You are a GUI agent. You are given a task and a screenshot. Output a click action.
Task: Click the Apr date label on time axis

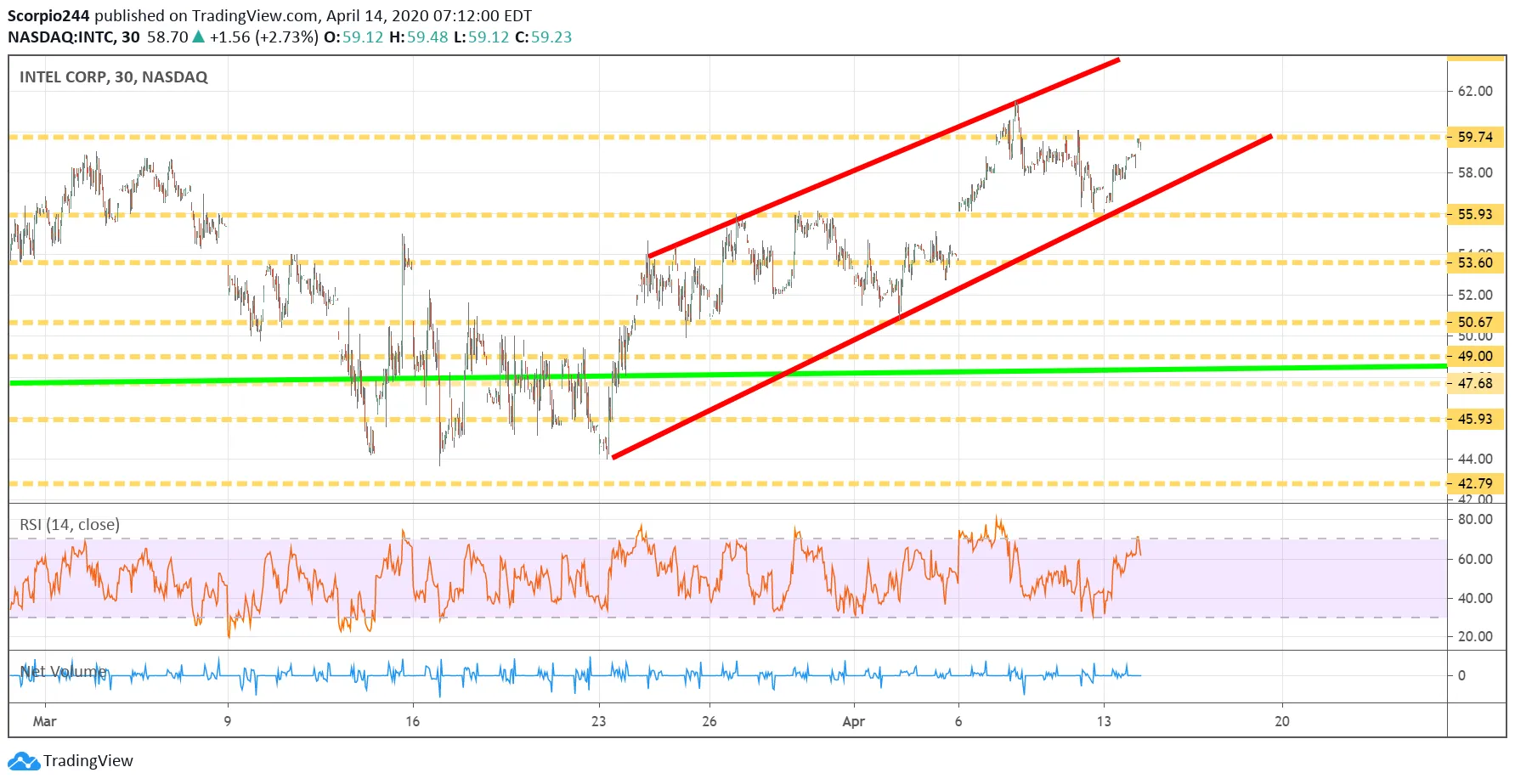click(853, 721)
